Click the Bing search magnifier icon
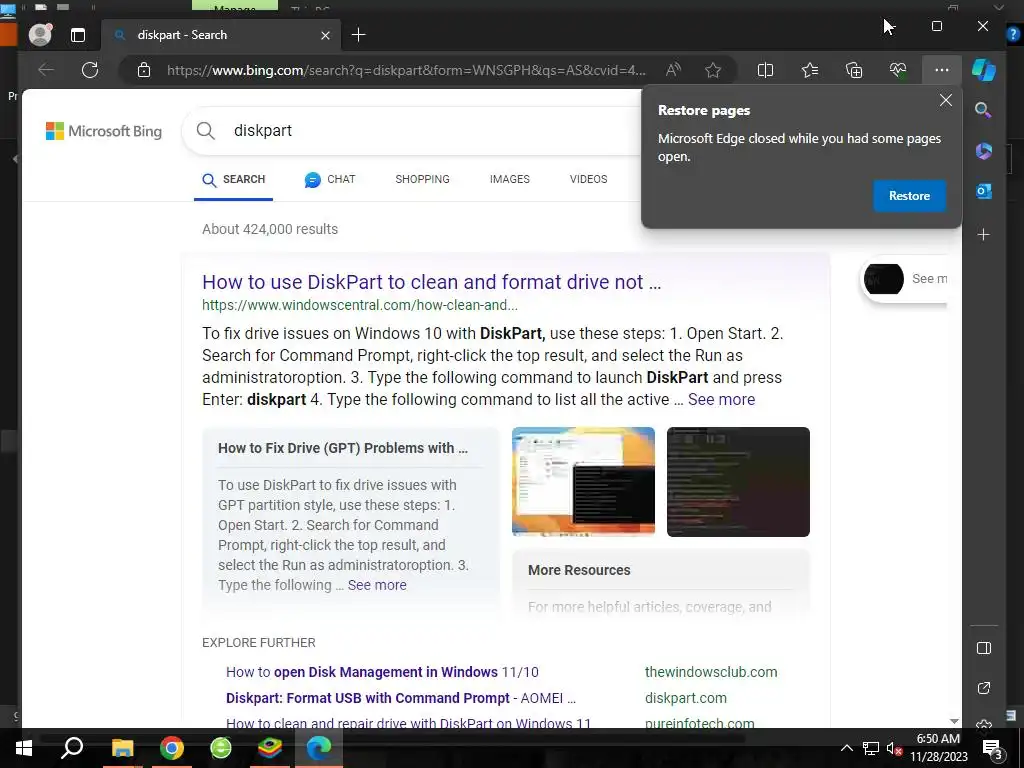The width and height of the screenshot is (1024, 768). tap(206, 131)
